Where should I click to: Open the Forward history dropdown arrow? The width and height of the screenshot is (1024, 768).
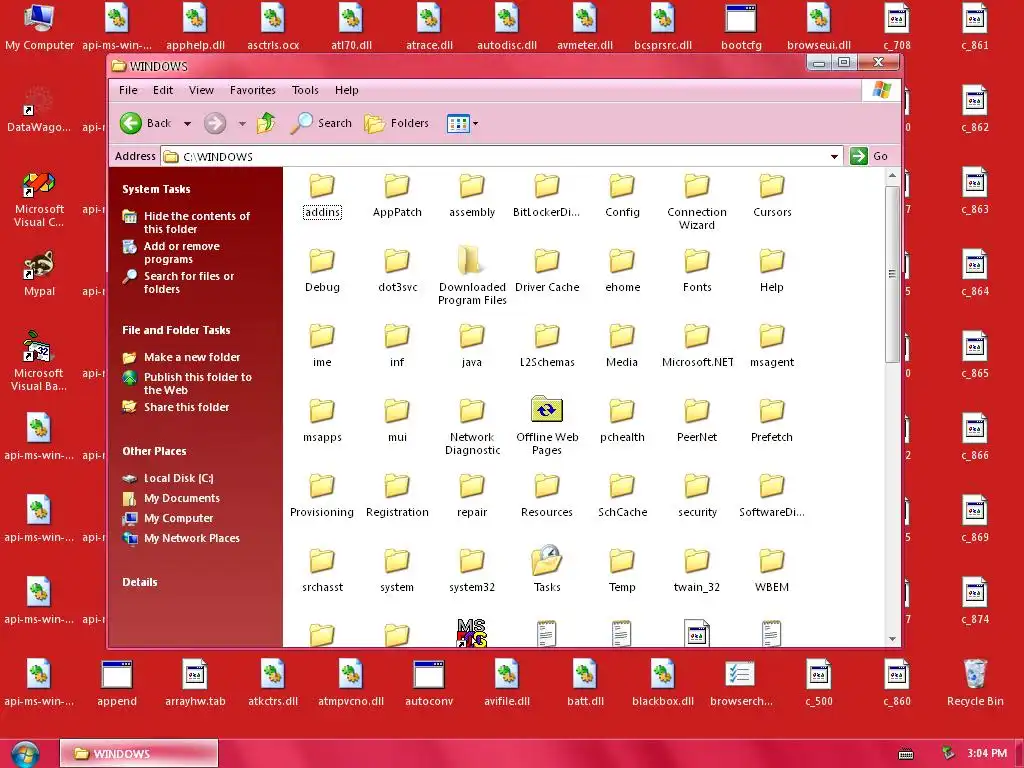point(242,123)
